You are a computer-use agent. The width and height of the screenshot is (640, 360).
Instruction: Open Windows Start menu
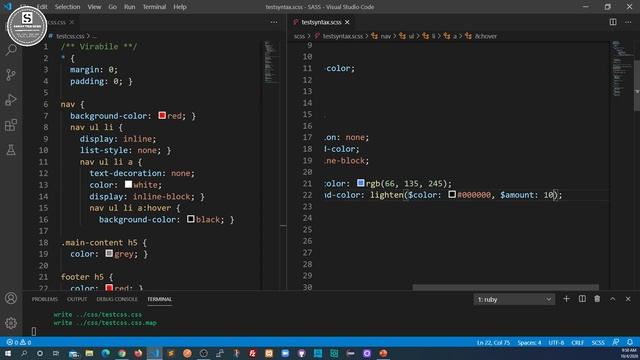click(x=8, y=353)
